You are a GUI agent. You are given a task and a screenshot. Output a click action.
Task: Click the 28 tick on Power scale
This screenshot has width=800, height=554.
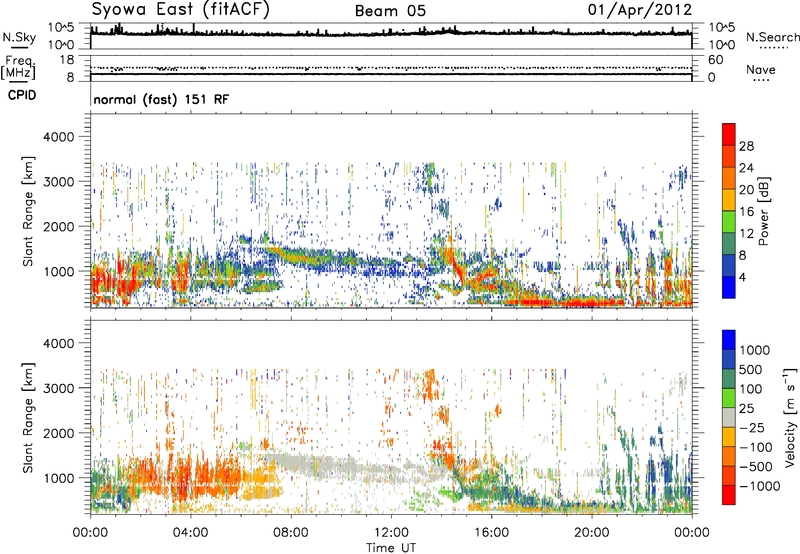pos(746,146)
